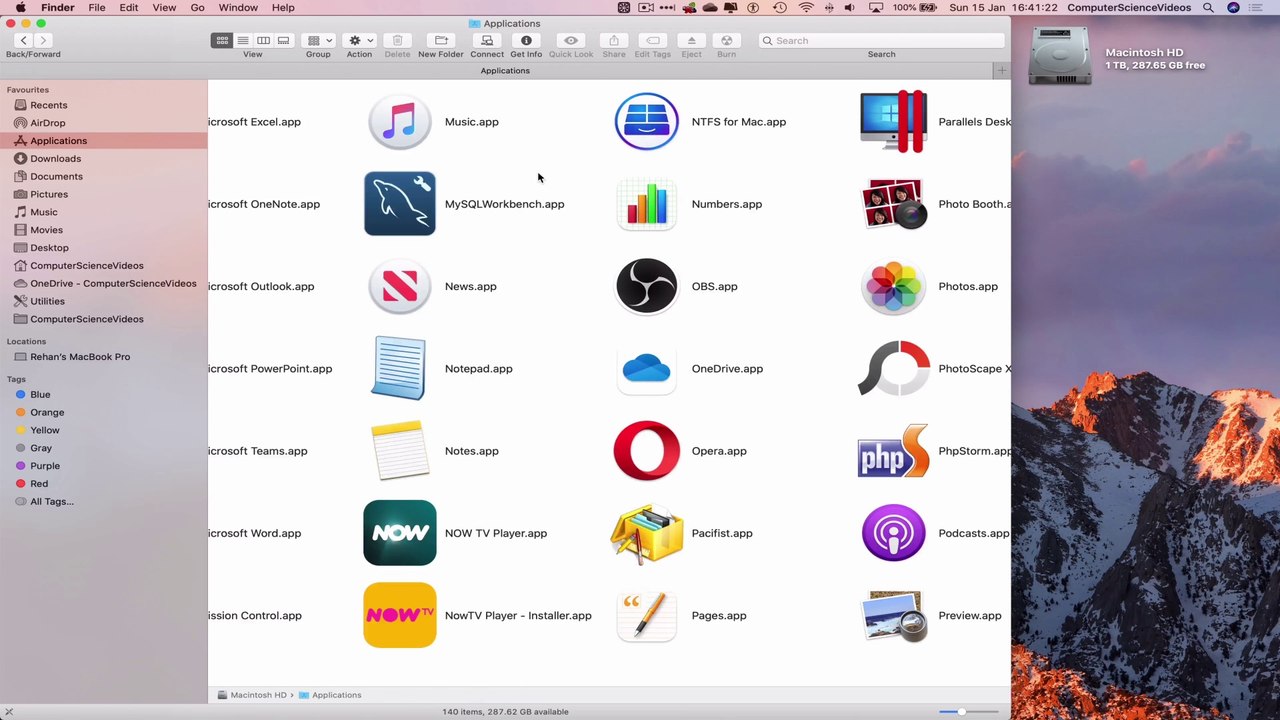Open Edit Tags from the toolbar

[x=653, y=40]
